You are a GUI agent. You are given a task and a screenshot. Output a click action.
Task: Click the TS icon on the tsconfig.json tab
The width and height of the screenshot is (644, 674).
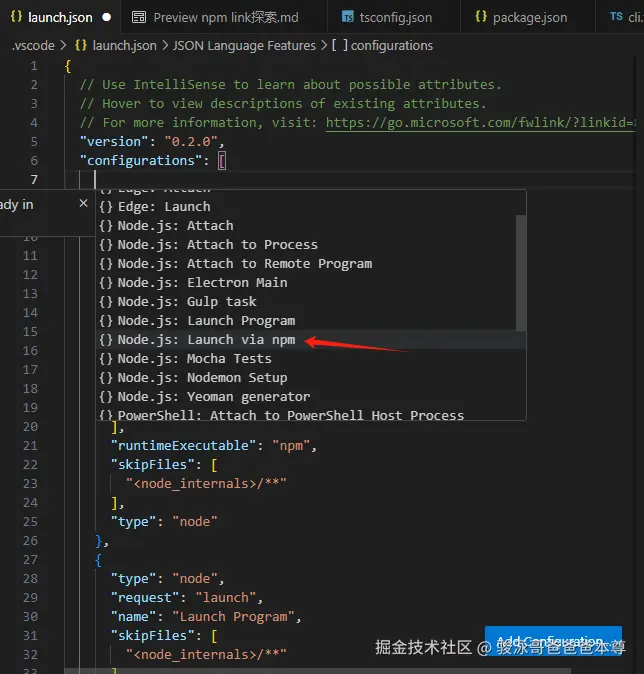pyautogui.click(x=348, y=17)
